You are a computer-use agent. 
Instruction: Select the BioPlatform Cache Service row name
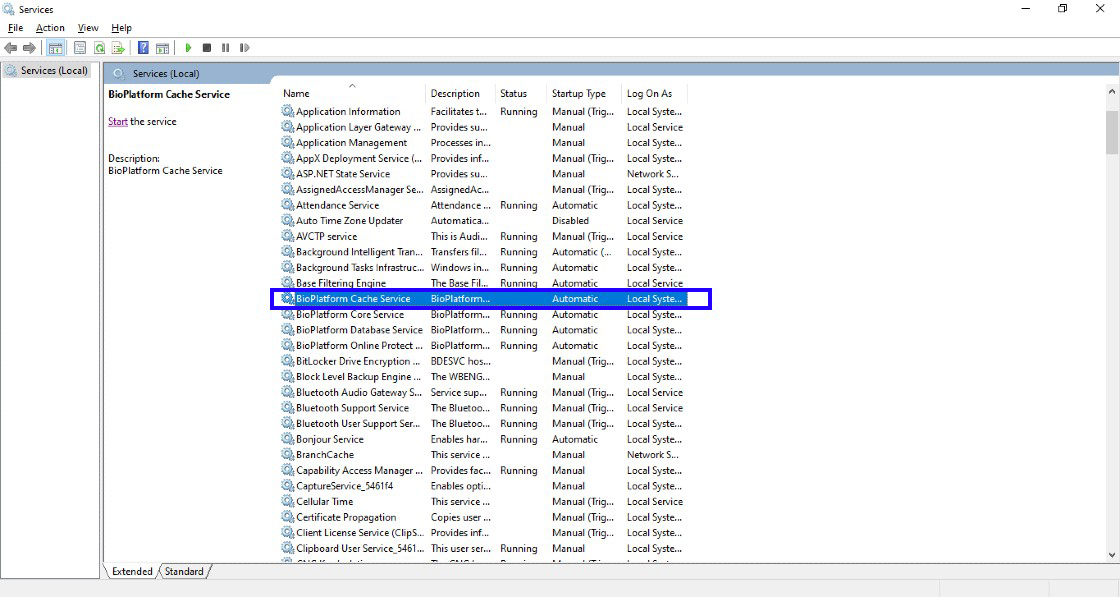[353, 298]
